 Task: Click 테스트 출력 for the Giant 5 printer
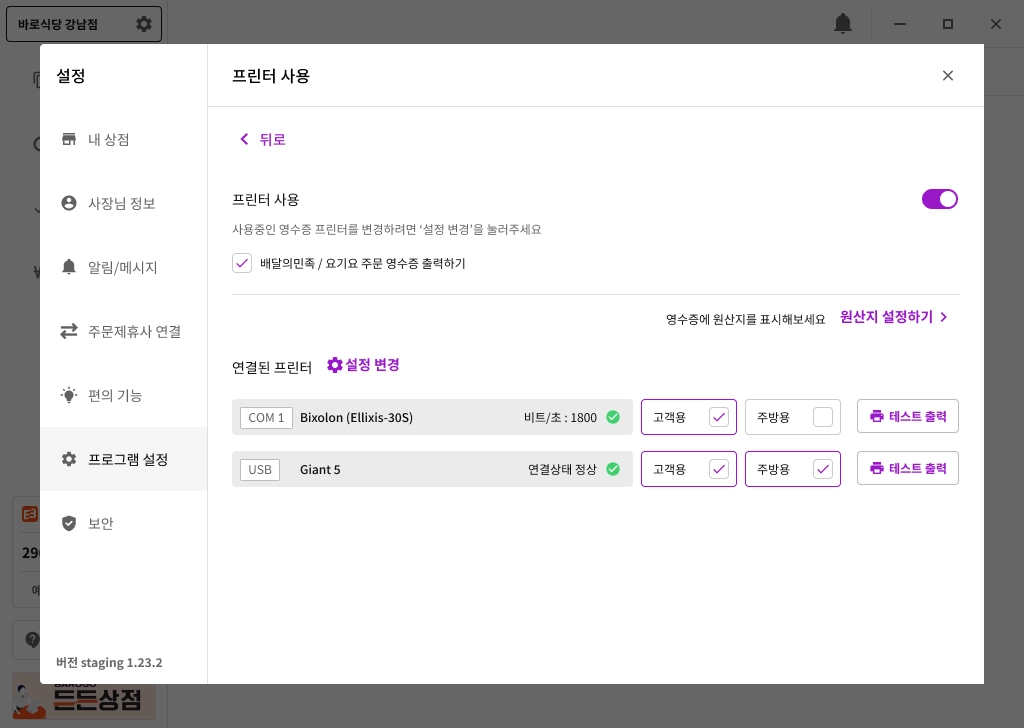(907, 469)
